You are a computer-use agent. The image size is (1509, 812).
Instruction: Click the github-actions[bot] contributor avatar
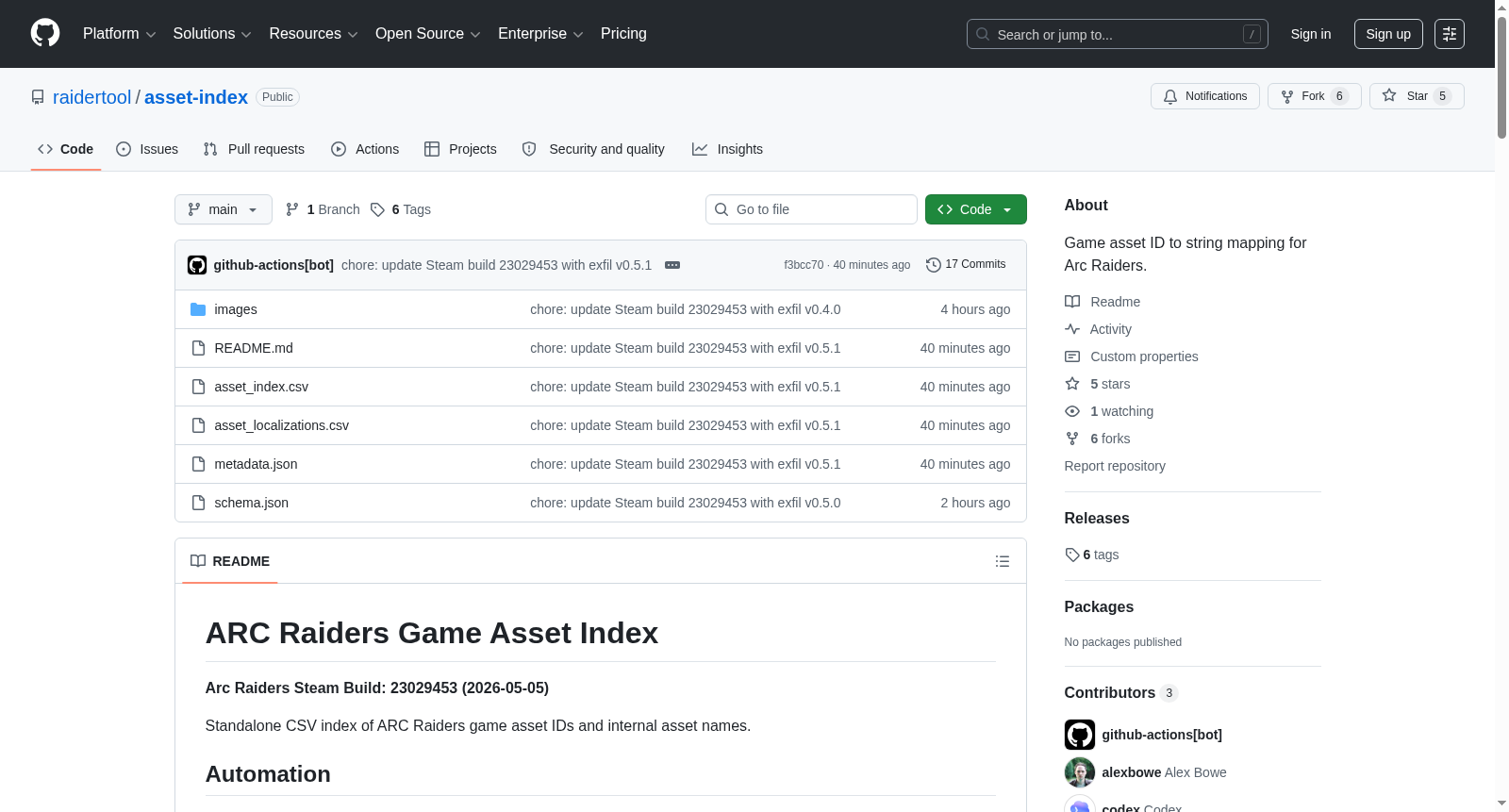pyautogui.click(x=1080, y=735)
